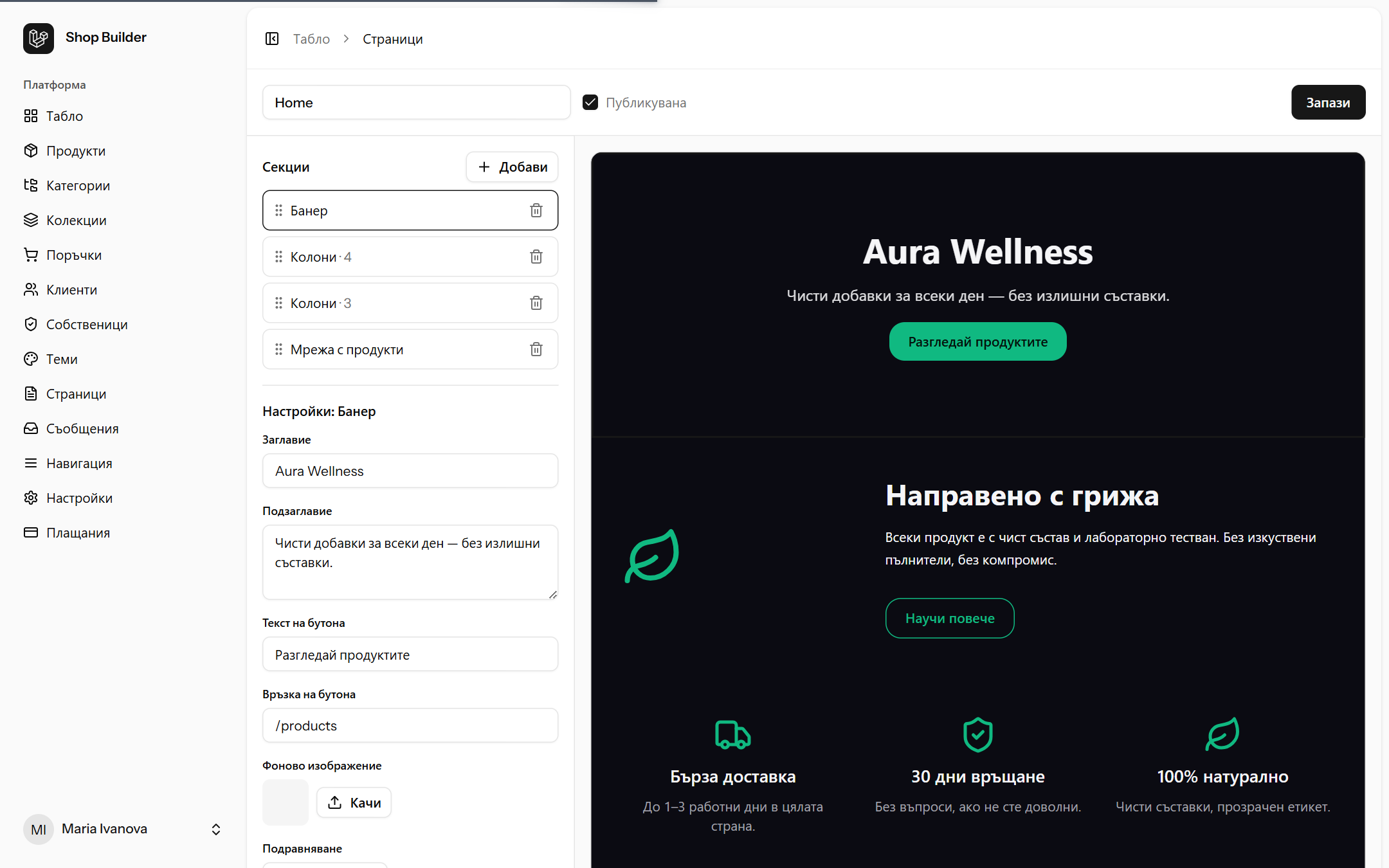Click the Настройки gear icon
Viewport: 1389px width, 868px height.
(x=31, y=498)
